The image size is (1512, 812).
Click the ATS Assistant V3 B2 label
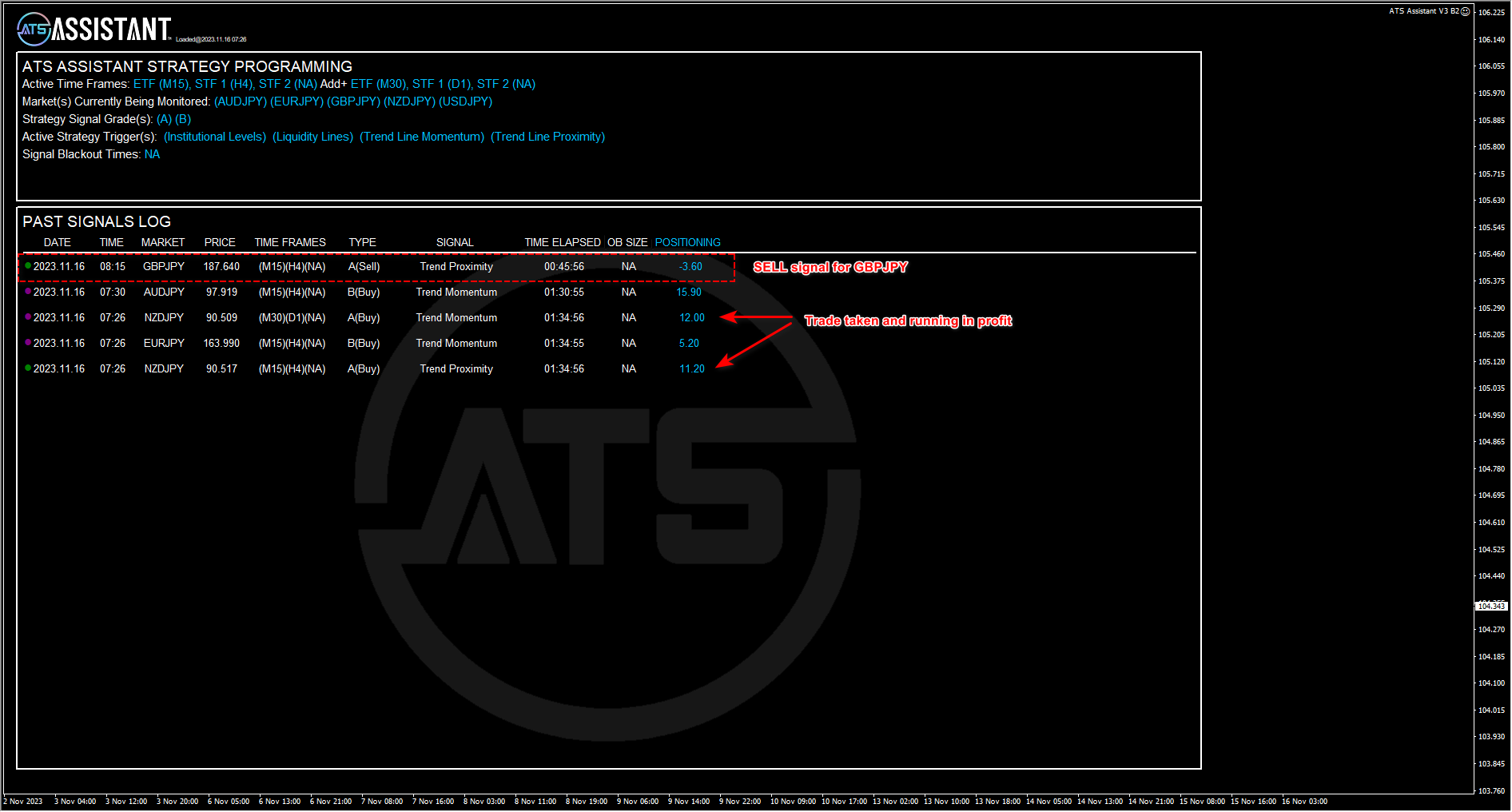(1424, 11)
